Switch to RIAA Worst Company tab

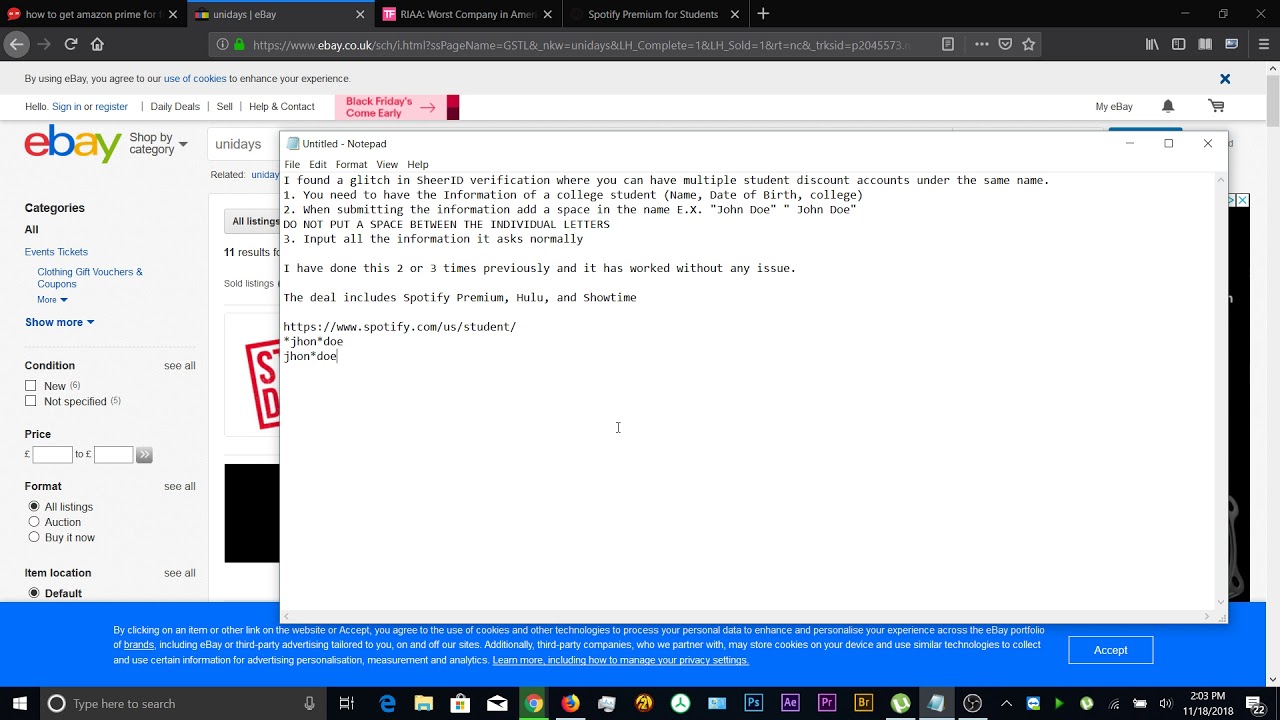point(468,14)
